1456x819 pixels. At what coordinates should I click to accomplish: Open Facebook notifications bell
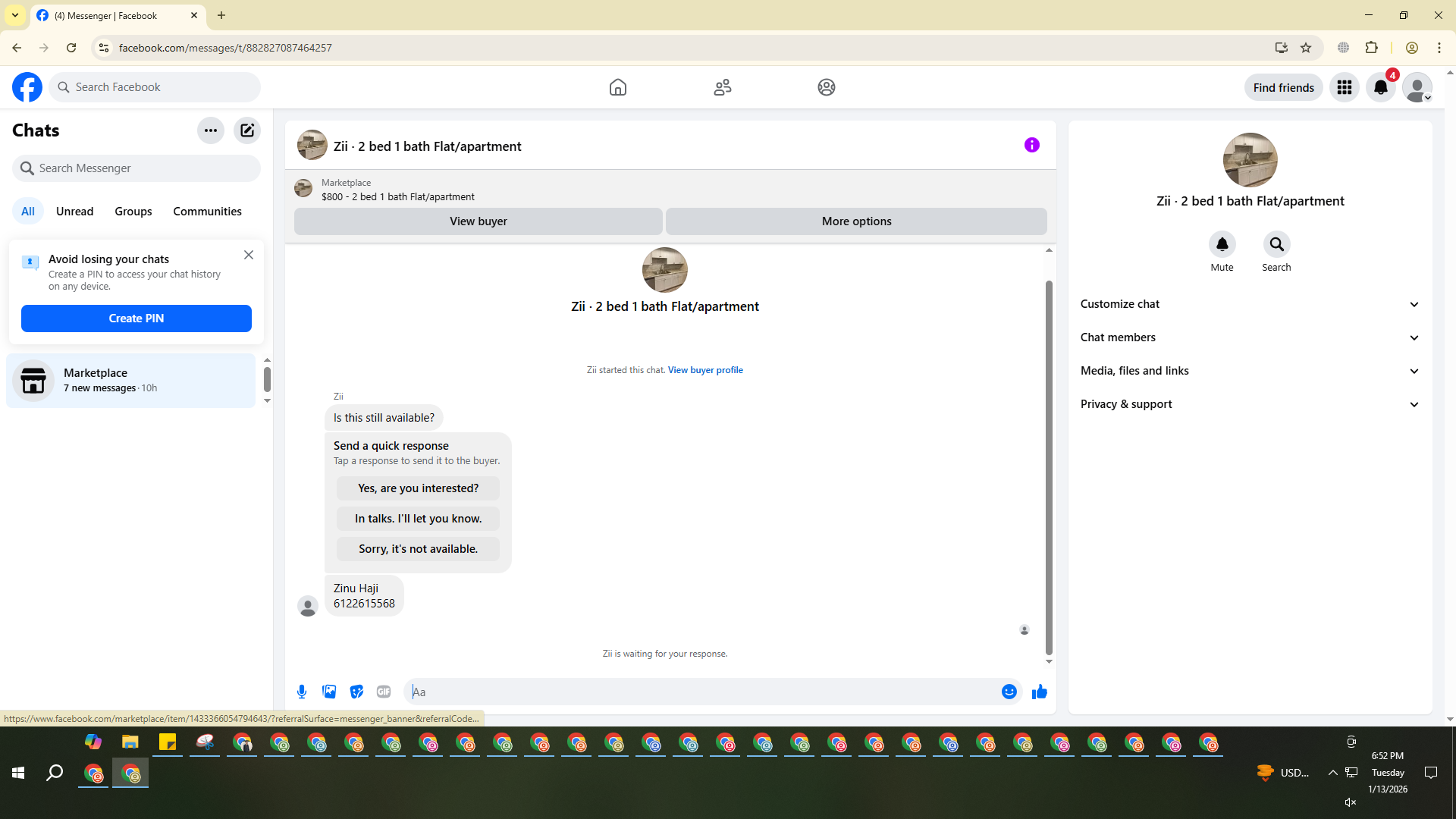[1380, 87]
